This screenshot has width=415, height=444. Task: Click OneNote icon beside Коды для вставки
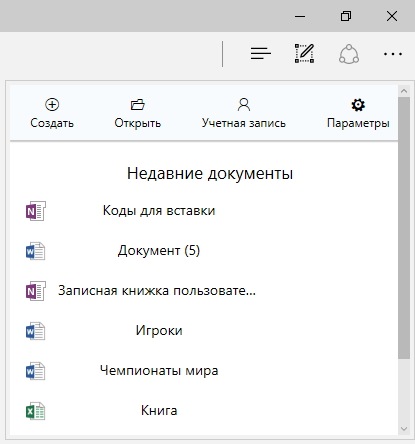pos(36,211)
